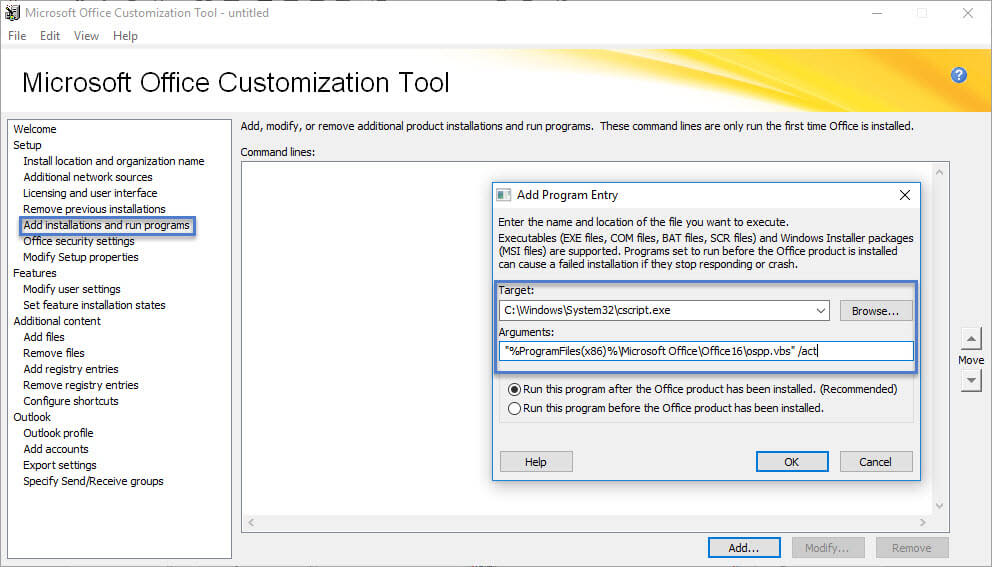992x567 pixels.
Task: Click the command lines scroll up arrow
Action: click(939, 172)
